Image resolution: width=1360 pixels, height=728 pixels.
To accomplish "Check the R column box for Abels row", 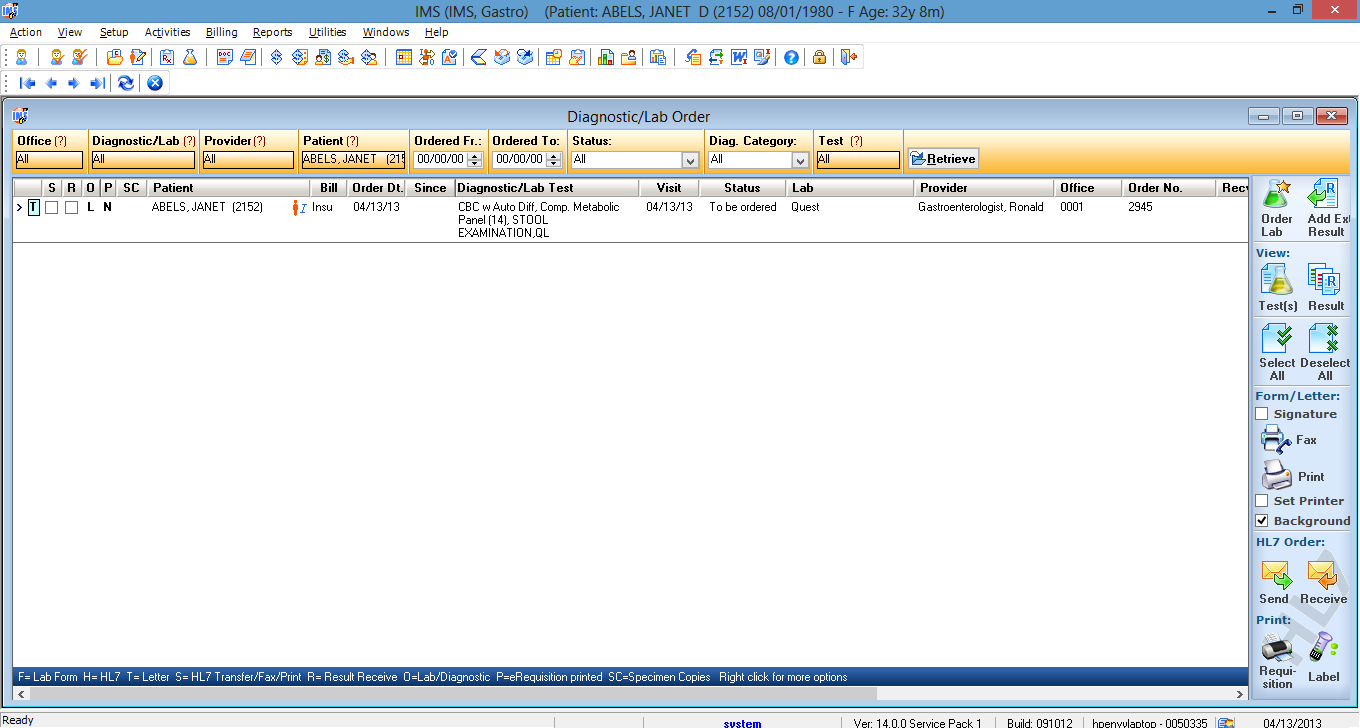I will click(71, 208).
